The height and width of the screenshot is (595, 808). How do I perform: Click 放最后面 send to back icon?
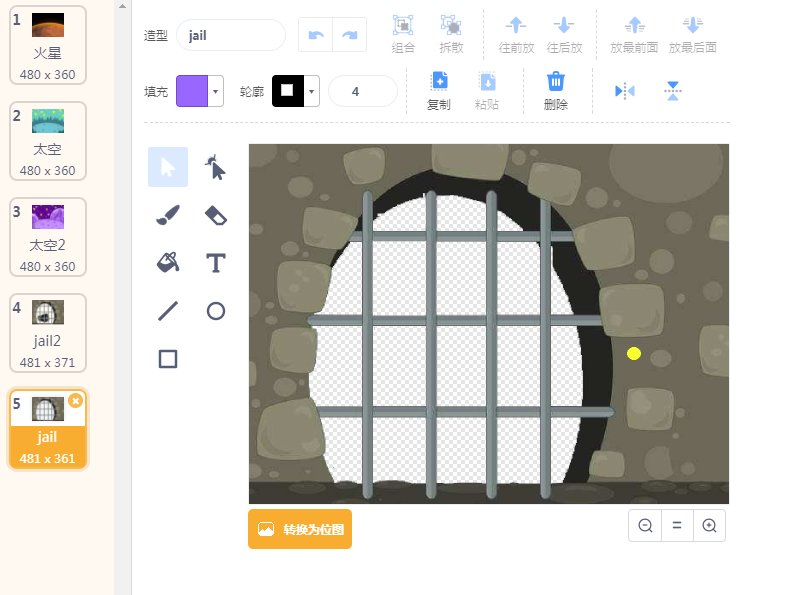point(693,25)
